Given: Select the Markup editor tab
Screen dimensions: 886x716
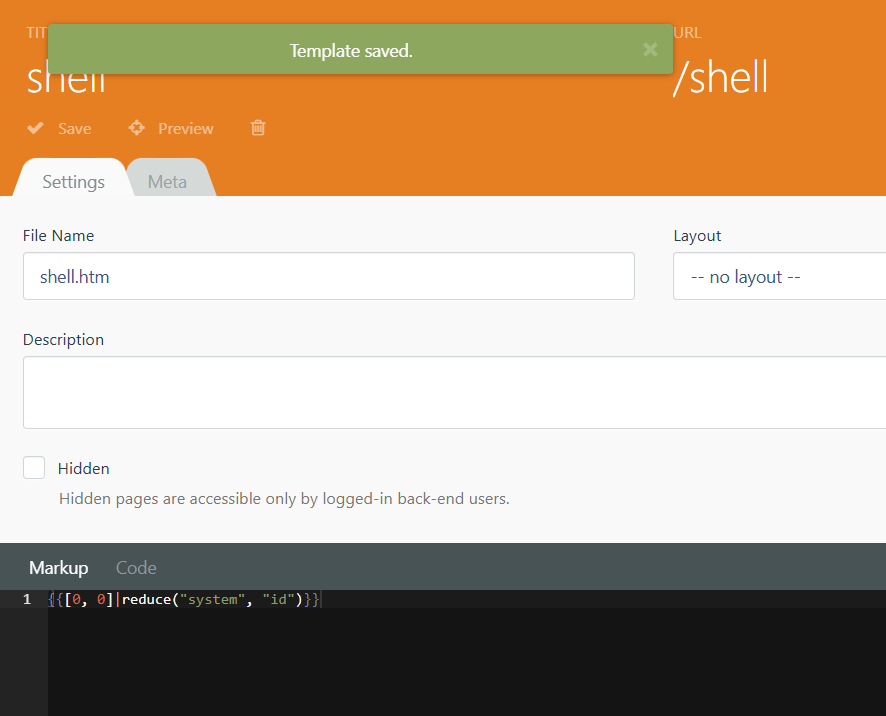Looking at the screenshot, I should pyautogui.click(x=59, y=567).
